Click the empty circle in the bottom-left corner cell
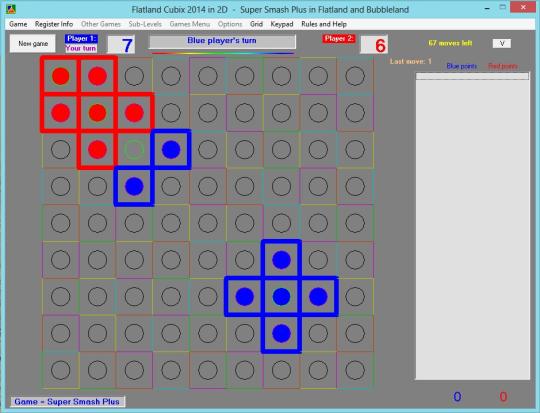 [x=61, y=370]
